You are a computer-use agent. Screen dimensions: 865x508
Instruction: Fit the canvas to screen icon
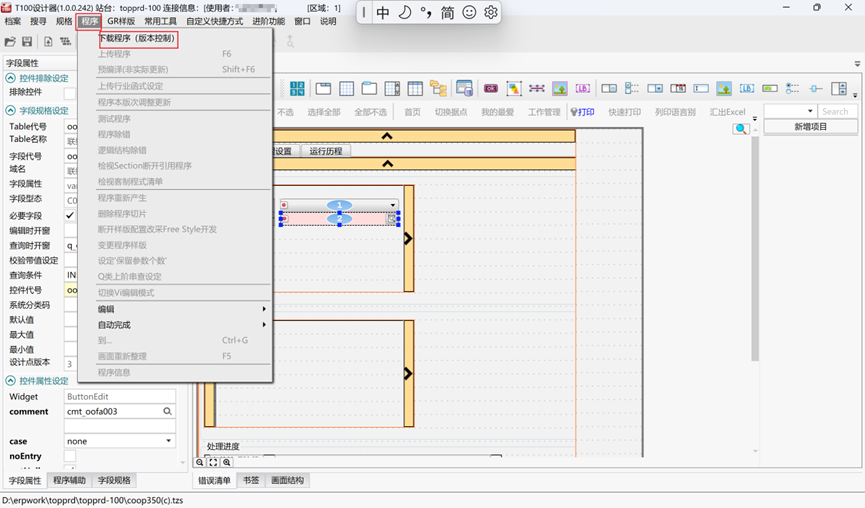[213, 463]
